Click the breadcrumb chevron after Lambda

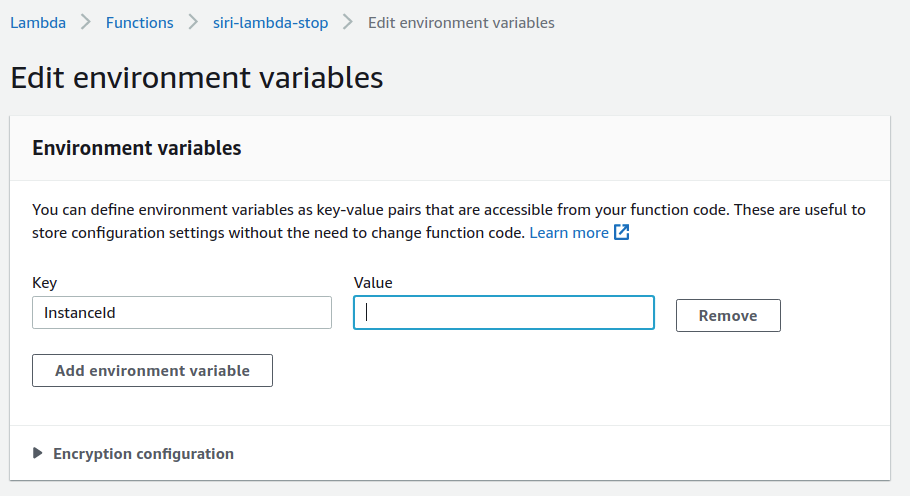point(86,22)
